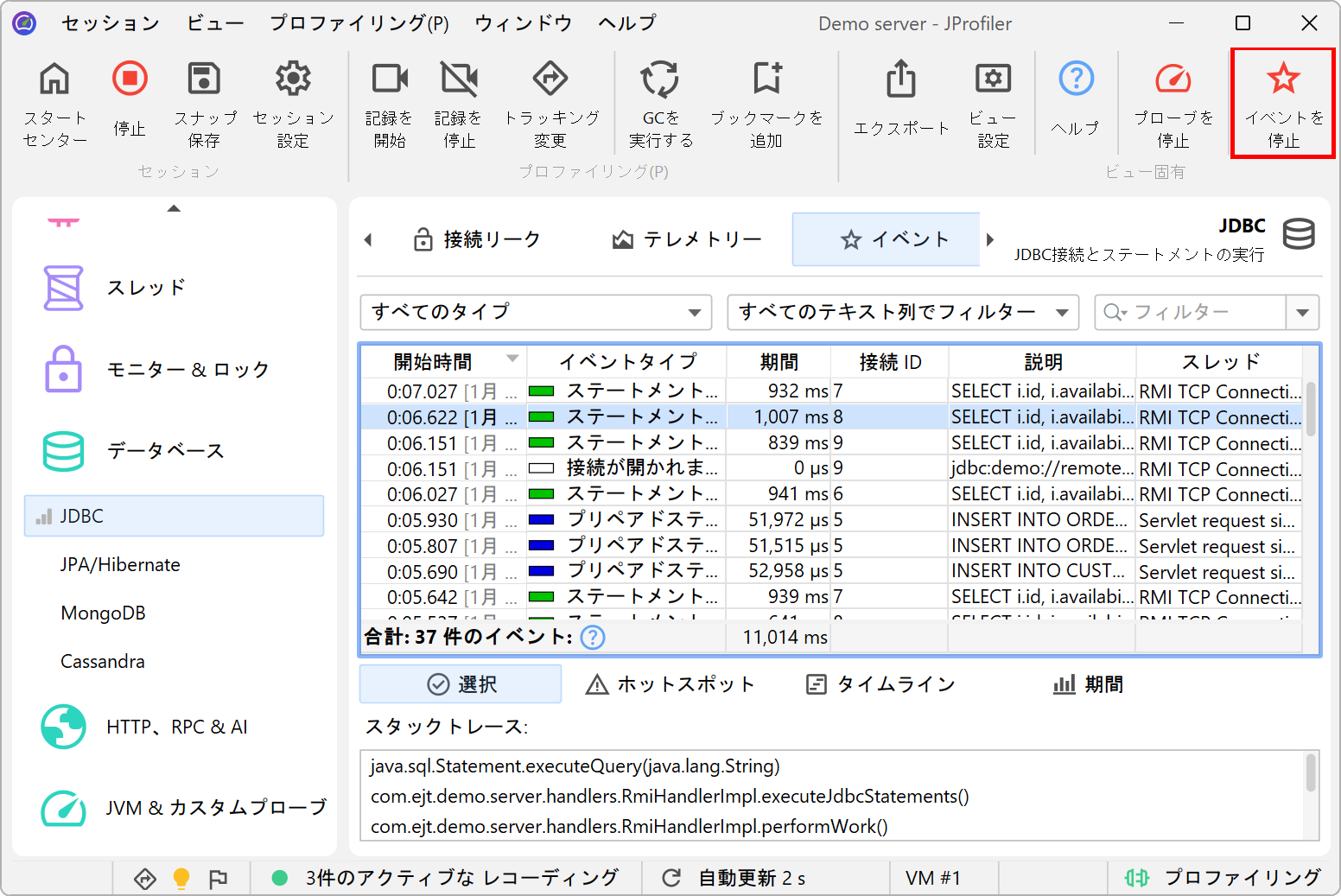
Task: Click the Export toolbar icon
Action: coord(901,79)
